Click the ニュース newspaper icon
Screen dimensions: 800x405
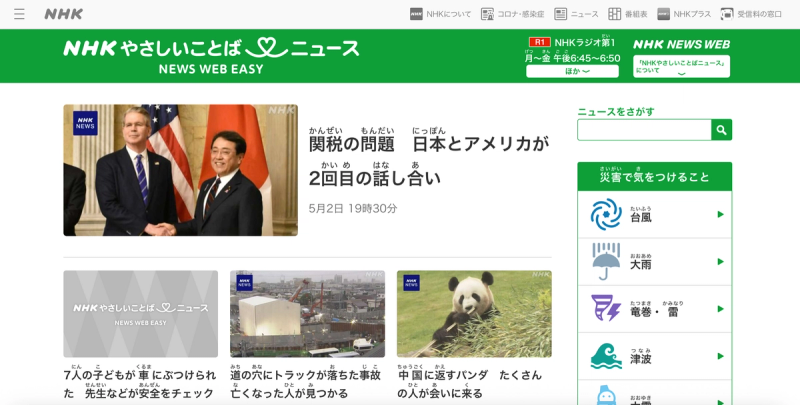pyautogui.click(x=561, y=14)
